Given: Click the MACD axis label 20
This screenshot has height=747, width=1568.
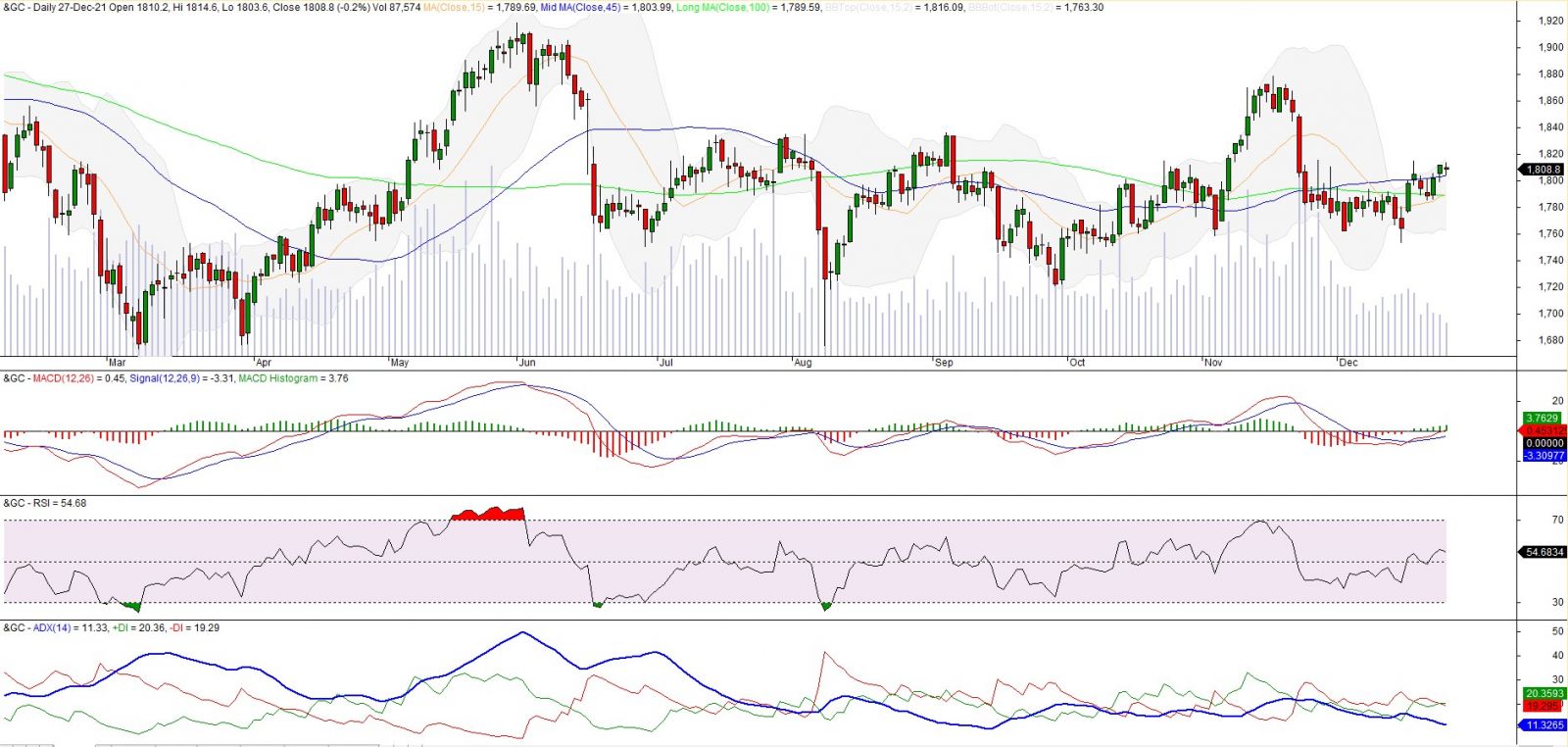Looking at the screenshot, I should 1558,401.
